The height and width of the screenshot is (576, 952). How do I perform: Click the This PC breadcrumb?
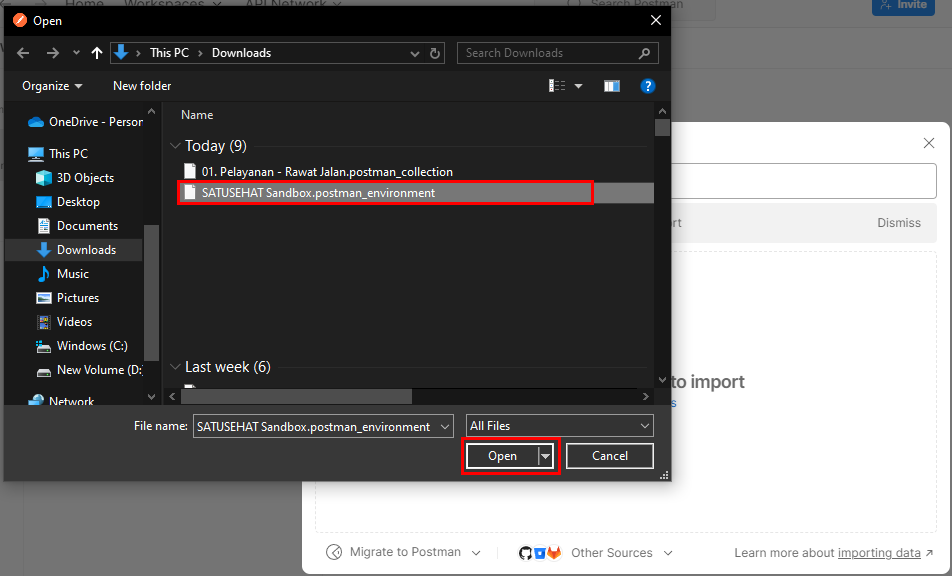(x=169, y=53)
